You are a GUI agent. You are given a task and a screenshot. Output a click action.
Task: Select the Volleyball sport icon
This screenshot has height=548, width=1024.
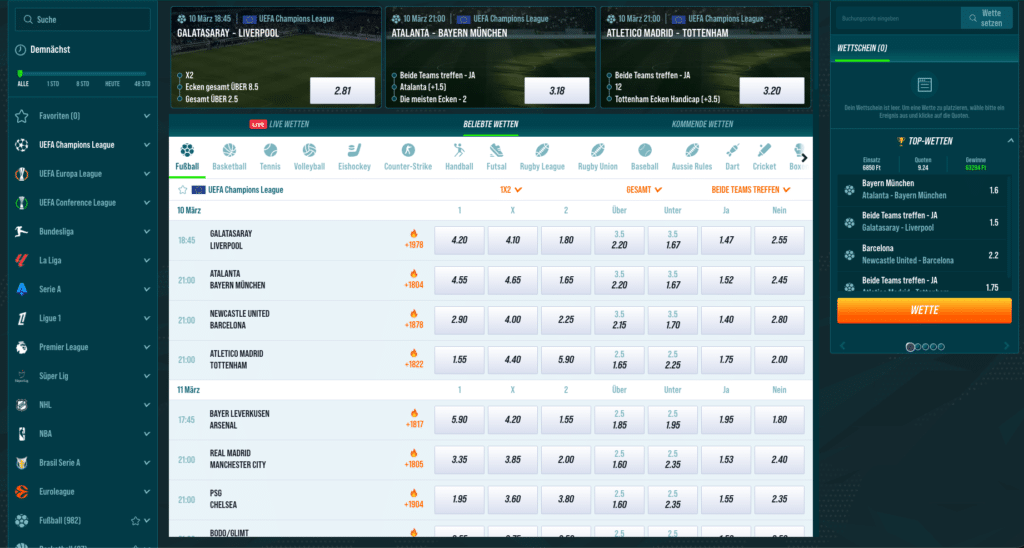[309, 151]
